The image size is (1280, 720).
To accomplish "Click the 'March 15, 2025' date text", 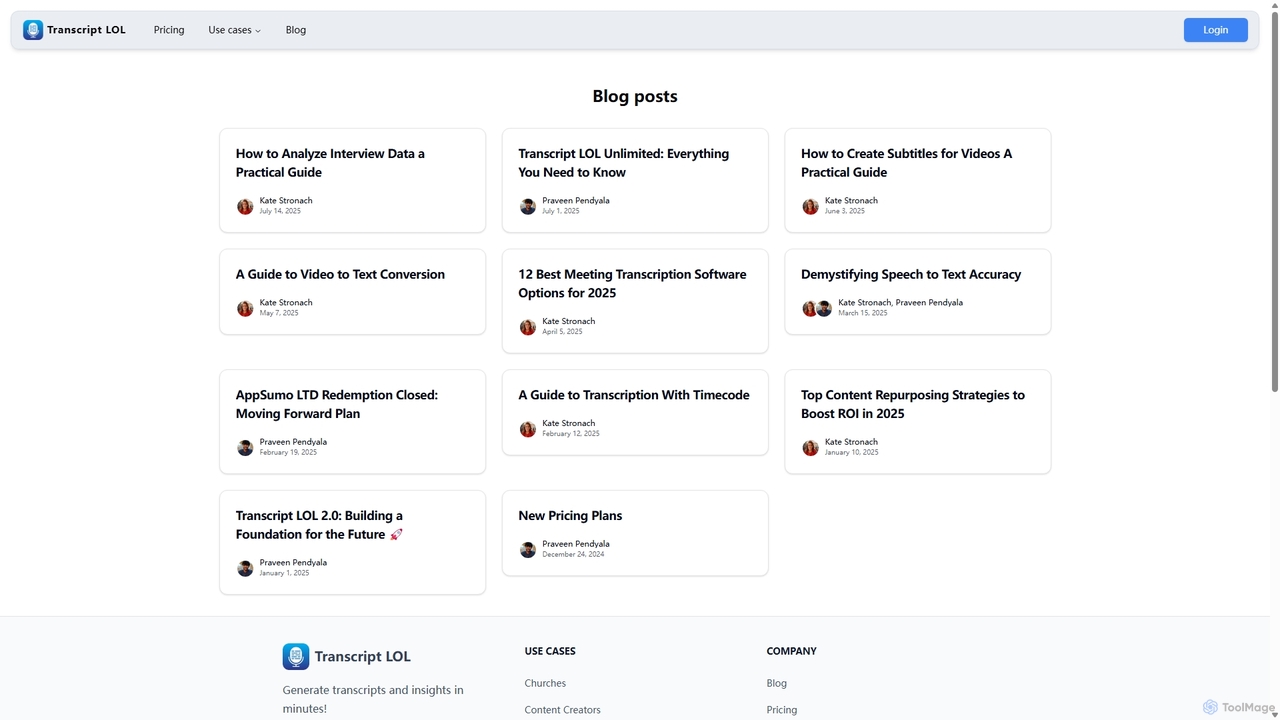I will click(x=862, y=313).
